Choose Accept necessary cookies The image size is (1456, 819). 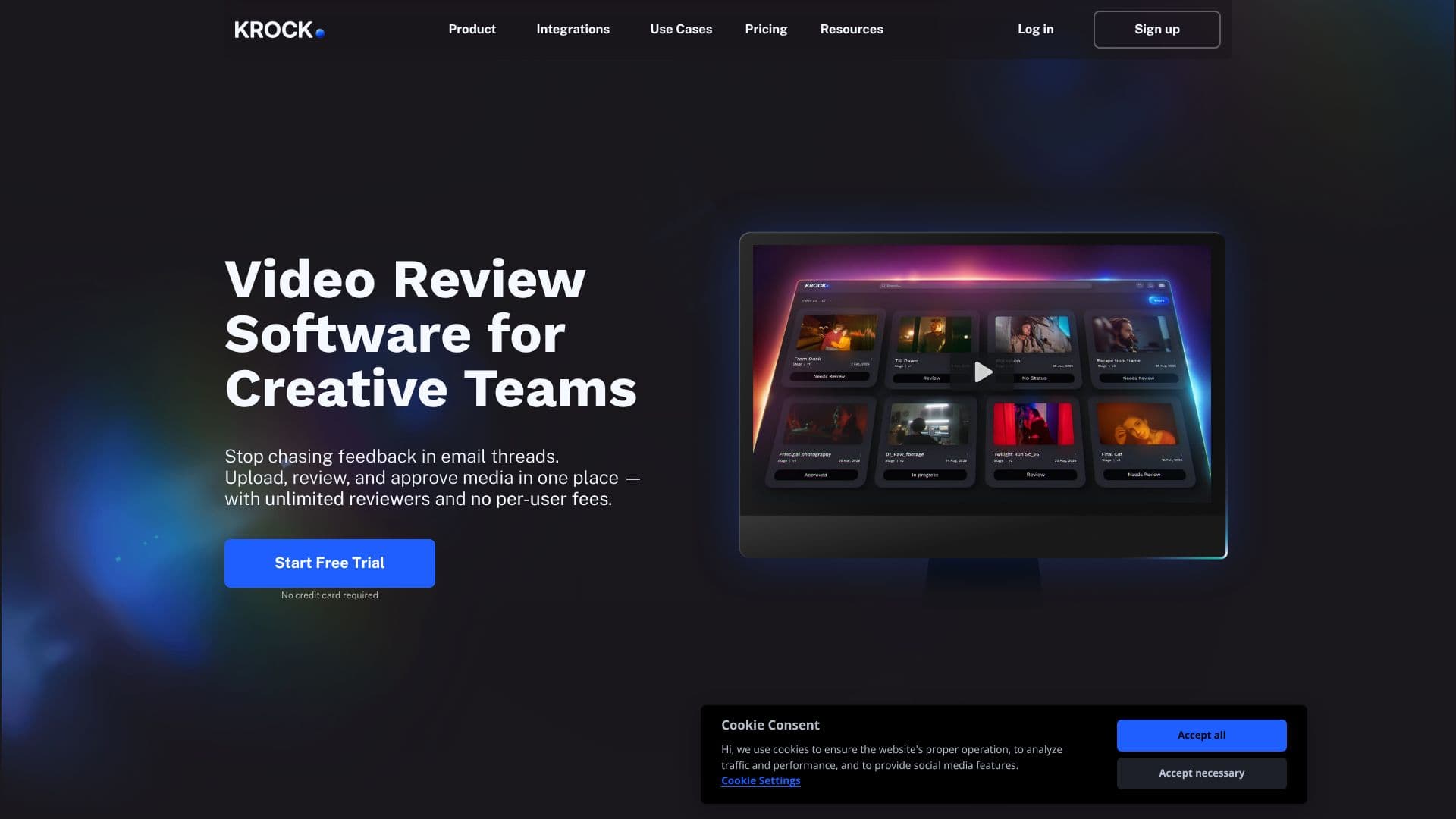[1201, 773]
